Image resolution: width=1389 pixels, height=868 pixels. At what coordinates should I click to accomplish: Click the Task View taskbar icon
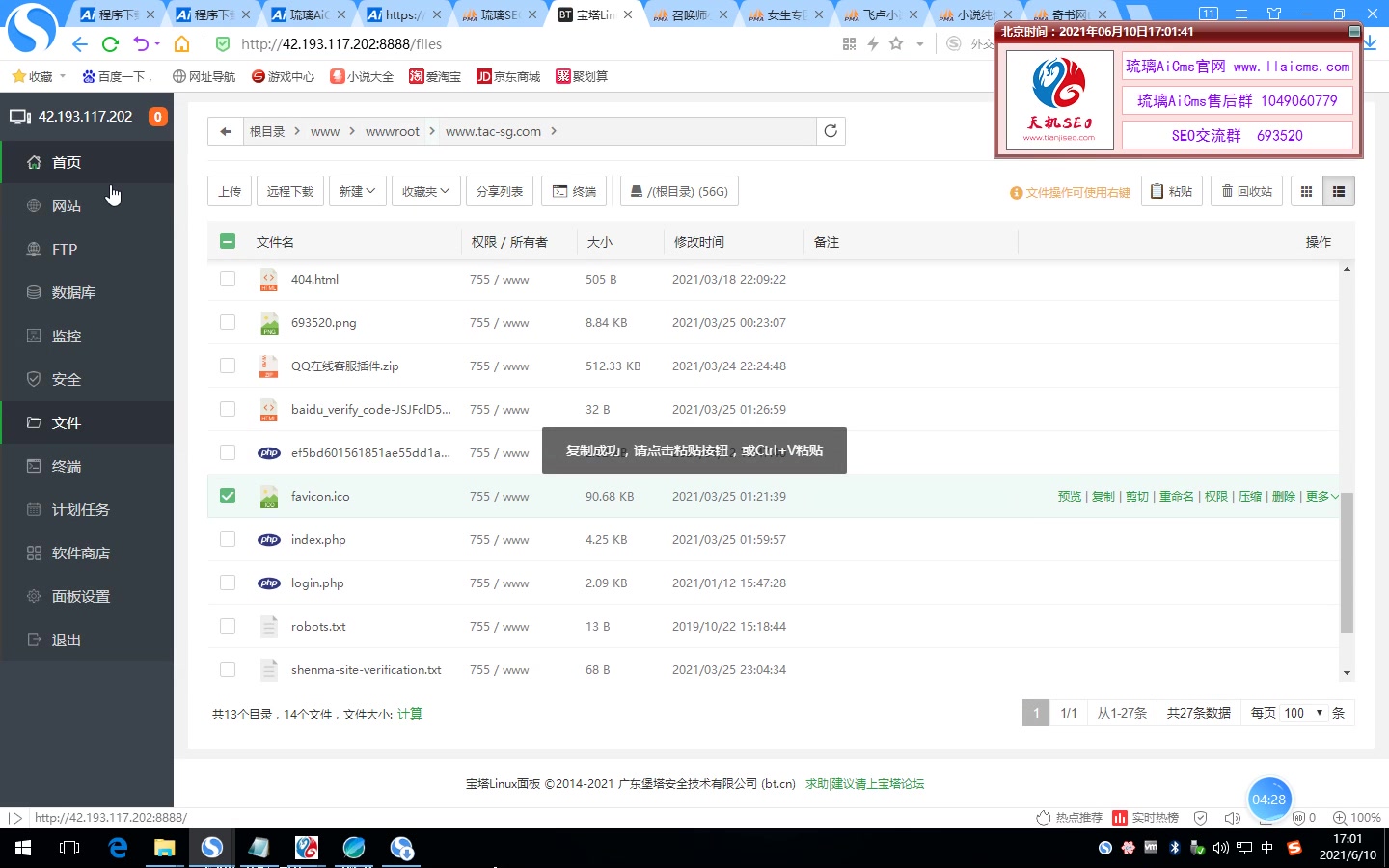click(x=69, y=848)
